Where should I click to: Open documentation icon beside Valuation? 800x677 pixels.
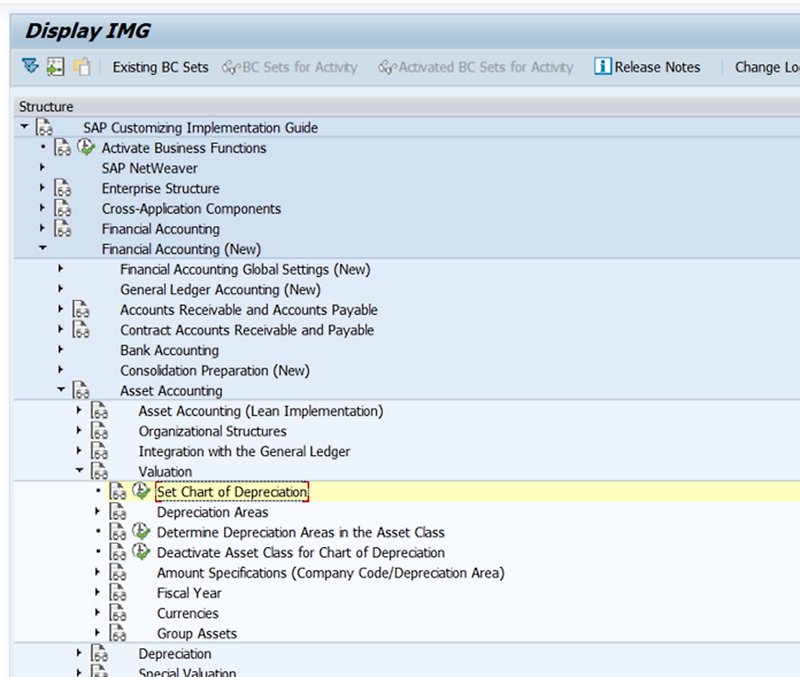(99, 471)
